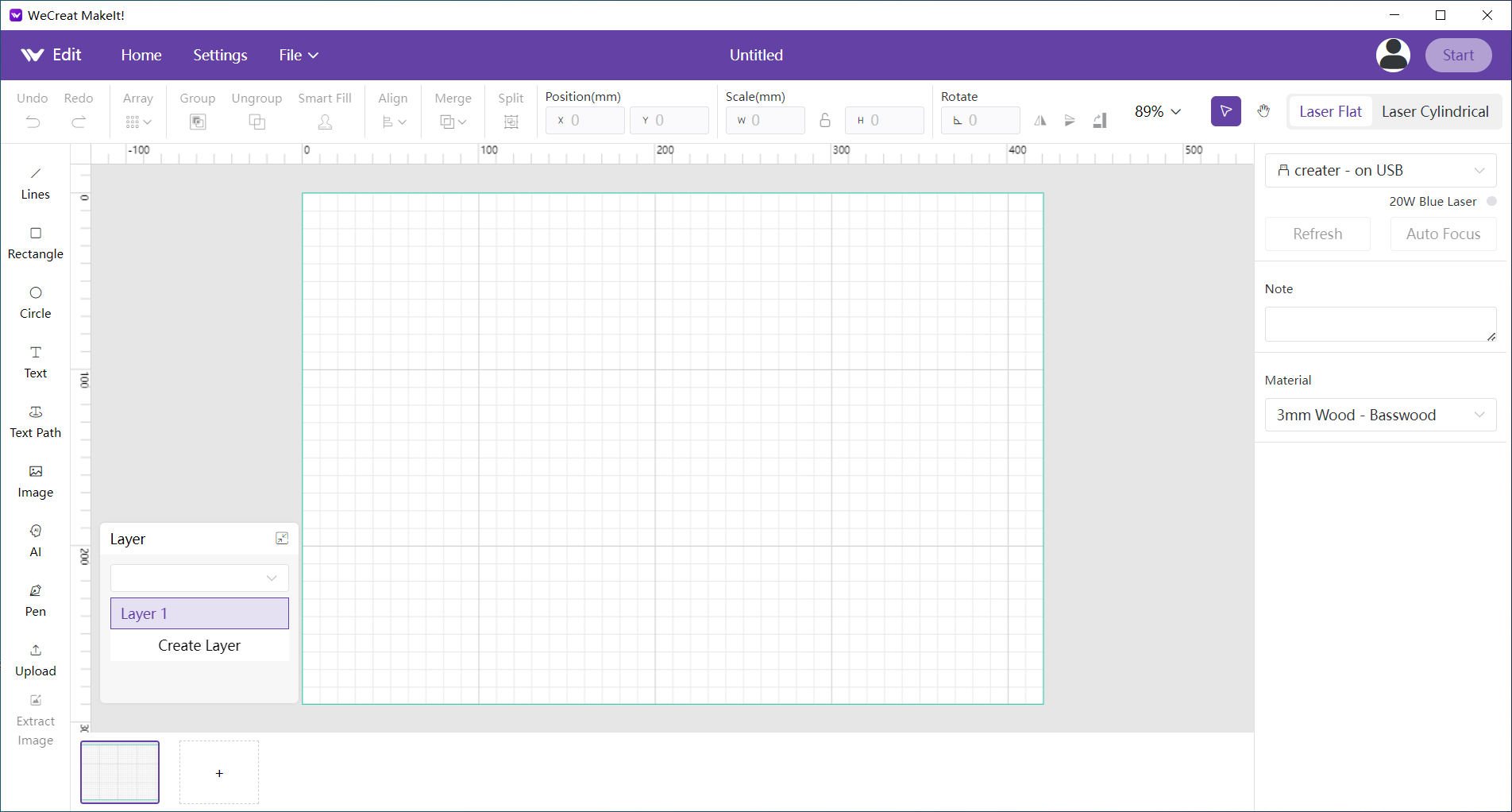Switch to the hand pan tool

(1263, 111)
